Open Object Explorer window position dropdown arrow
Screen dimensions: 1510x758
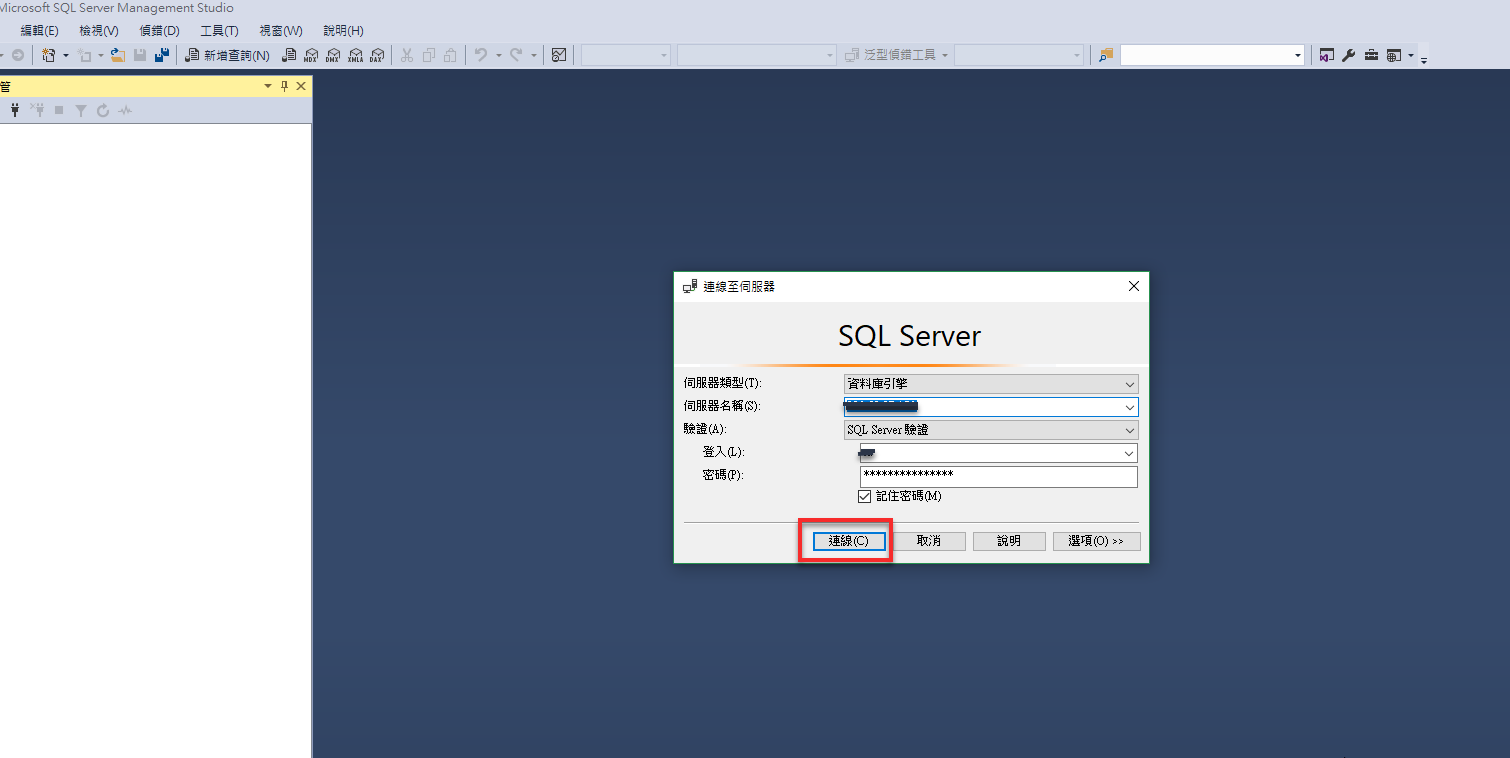(267, 87)
